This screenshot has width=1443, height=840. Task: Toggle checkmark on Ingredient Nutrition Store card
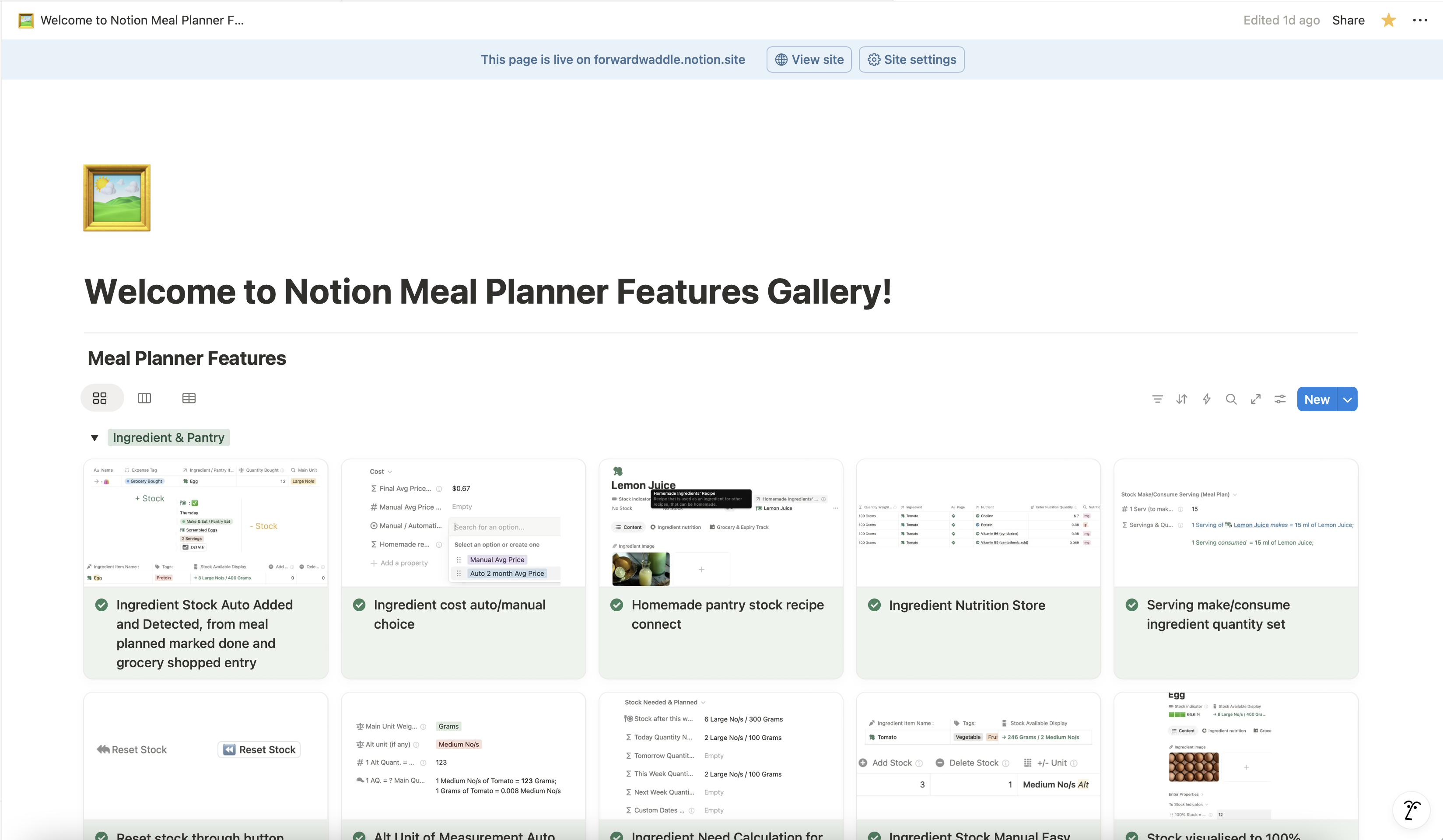pos(874,605)
